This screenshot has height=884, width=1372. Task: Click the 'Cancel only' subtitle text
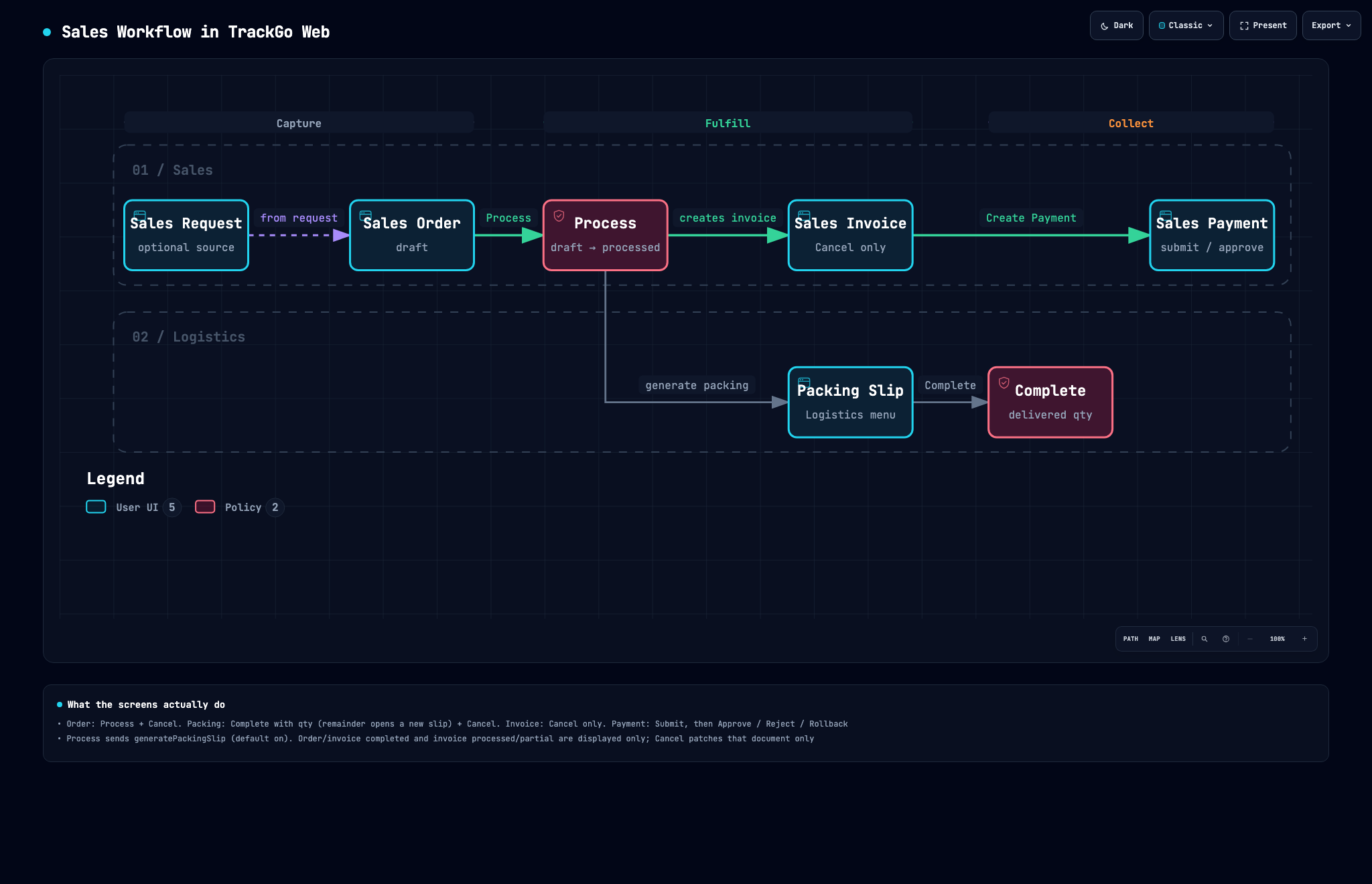pyautogui.click(x=851, y=248)
